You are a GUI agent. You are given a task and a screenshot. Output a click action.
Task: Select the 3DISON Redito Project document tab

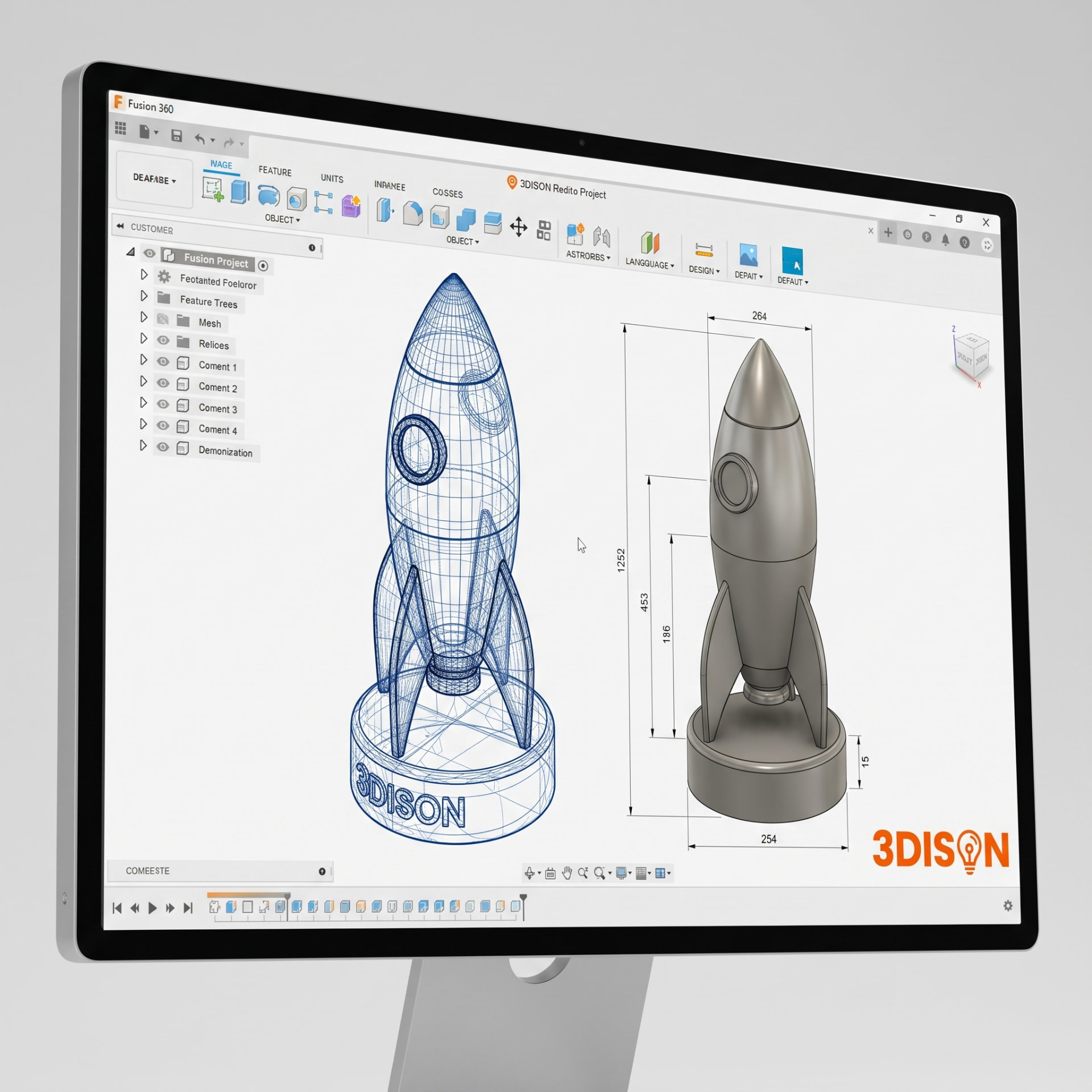coord(557,188)
